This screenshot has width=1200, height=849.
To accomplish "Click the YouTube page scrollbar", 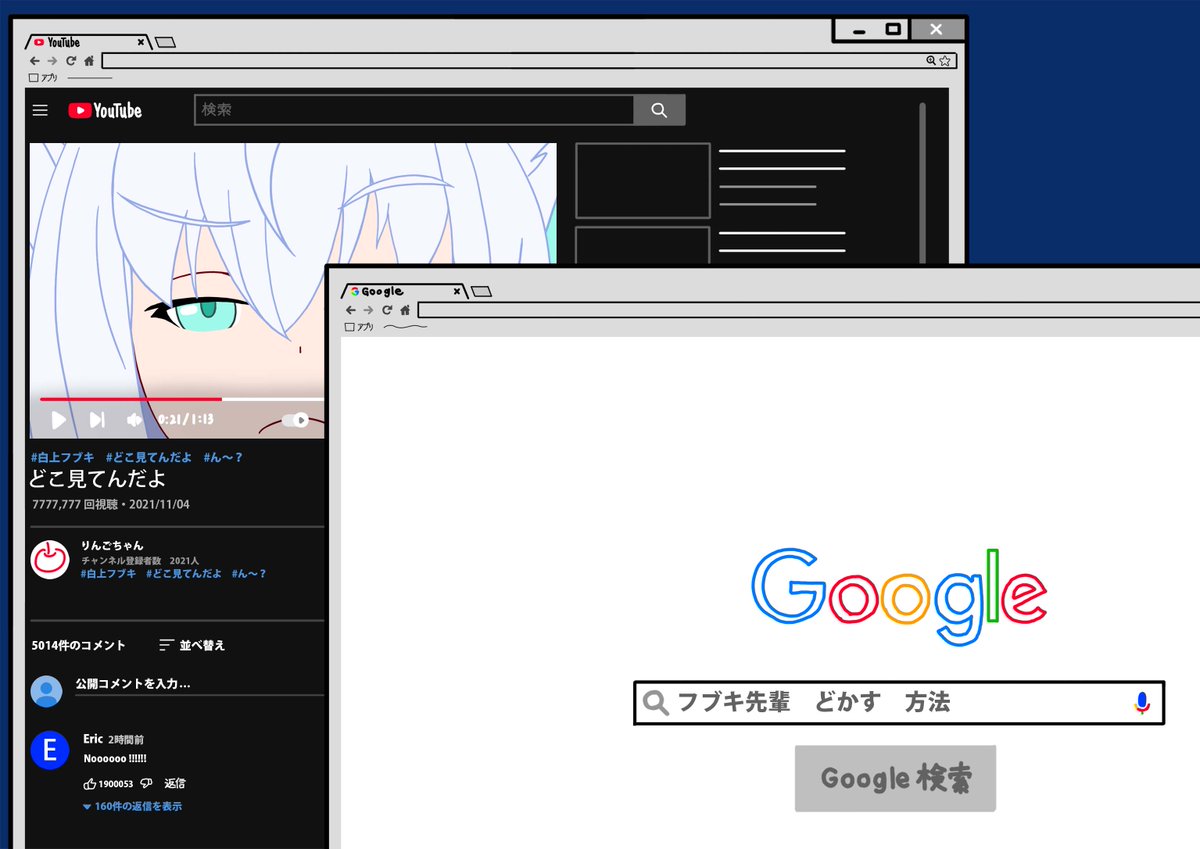I will (x=922, y=185).
